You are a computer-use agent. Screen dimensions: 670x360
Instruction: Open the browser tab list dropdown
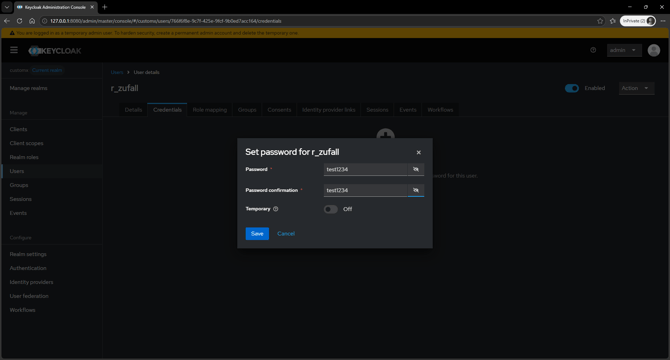6,7
